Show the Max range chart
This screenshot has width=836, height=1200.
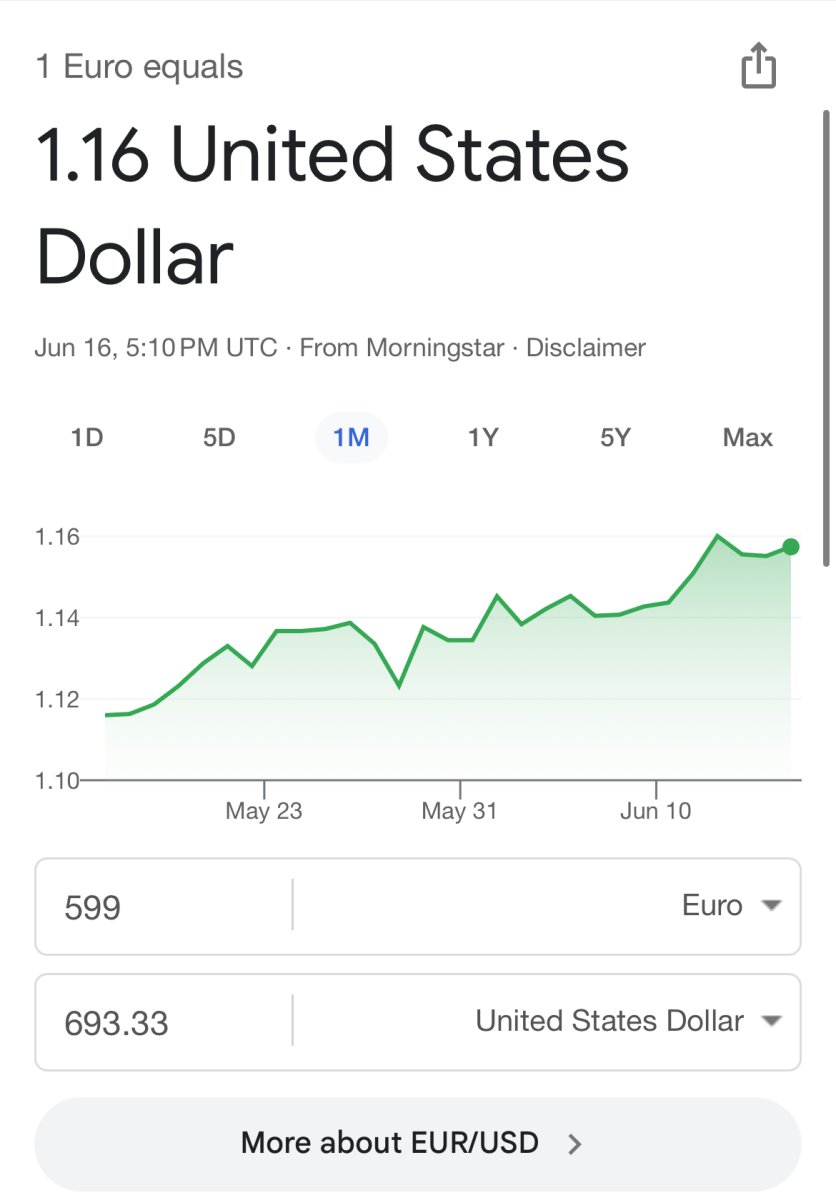pos(748,438)
